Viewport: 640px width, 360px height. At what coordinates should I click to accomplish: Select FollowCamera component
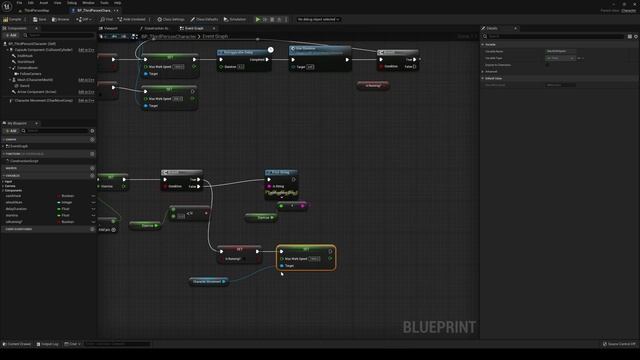pos(31,74)
